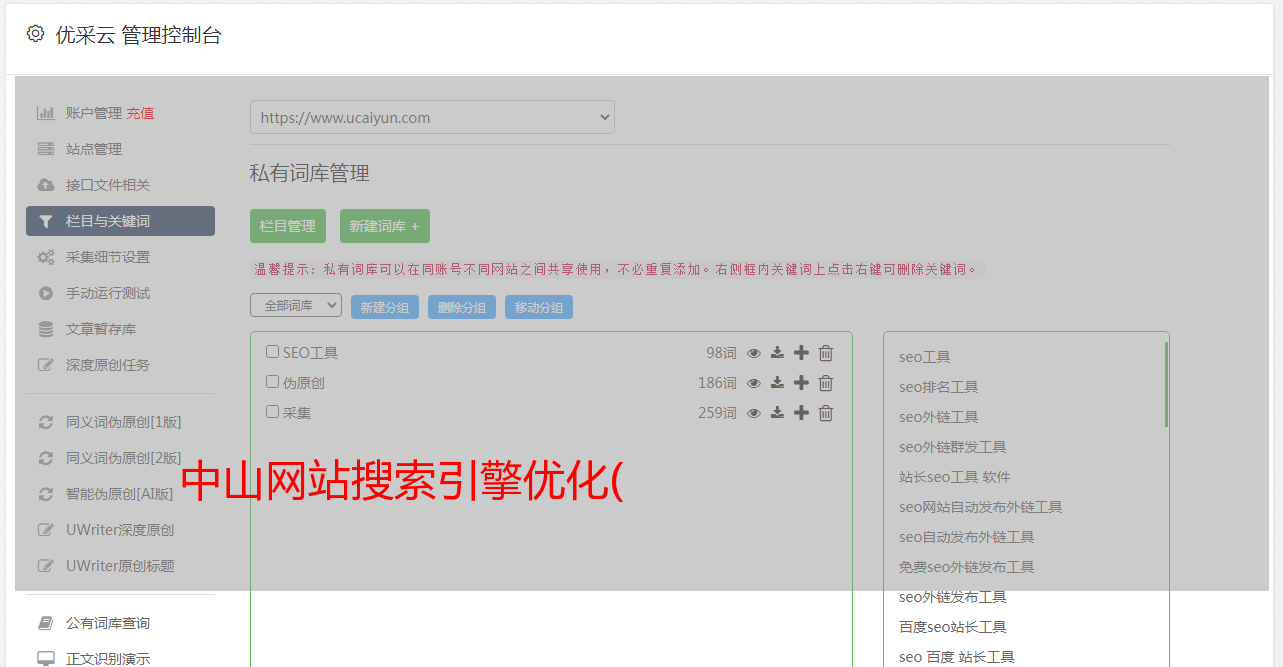Expand the 全部词库 dropdown
This screenshot has width=1283, height=667.
296,306
